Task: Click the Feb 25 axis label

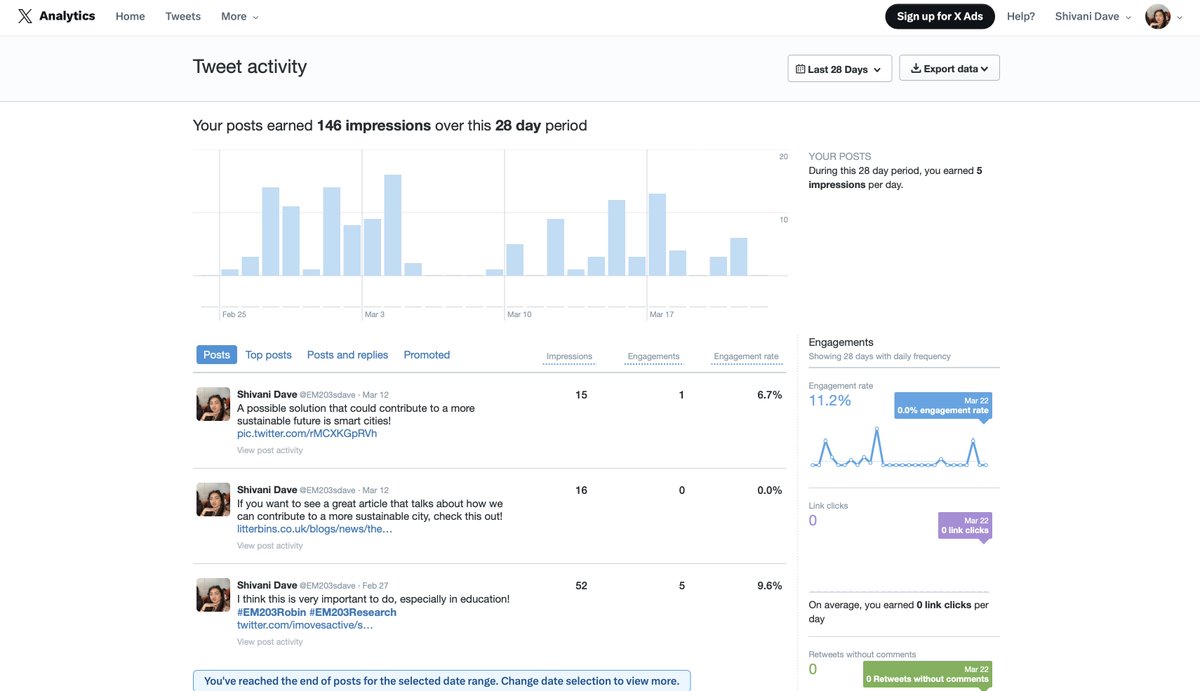Action: [234, 314]
